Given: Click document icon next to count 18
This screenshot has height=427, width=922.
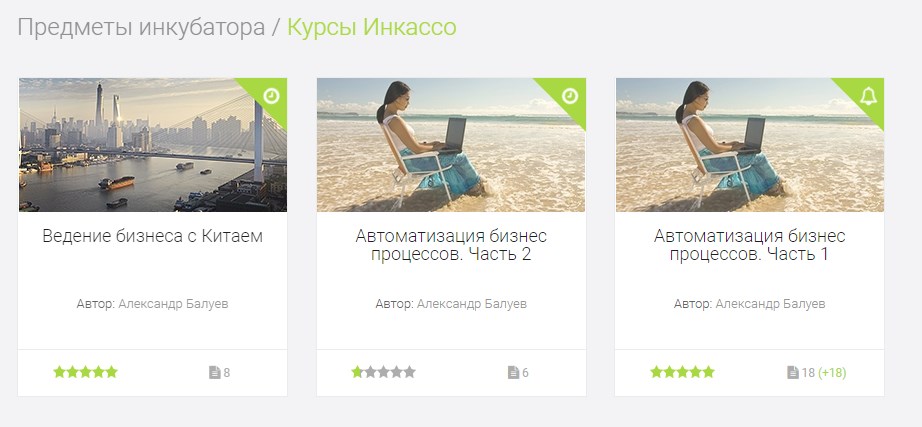Looking at the screenshot, I should pyautogui.click(x=793, y=372).
